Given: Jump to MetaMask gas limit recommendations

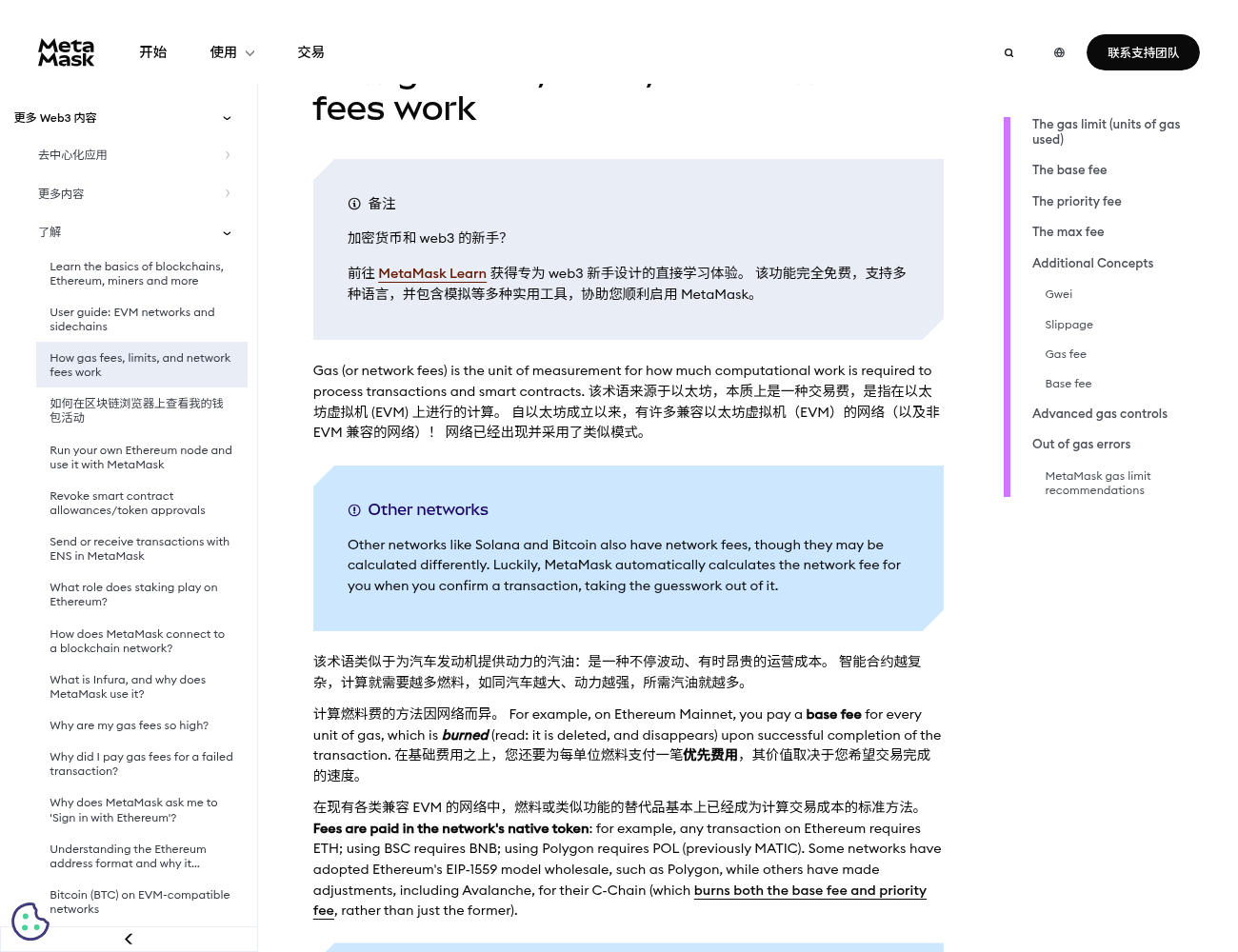Looking at the screenshot, I should tap(1098, 483).
